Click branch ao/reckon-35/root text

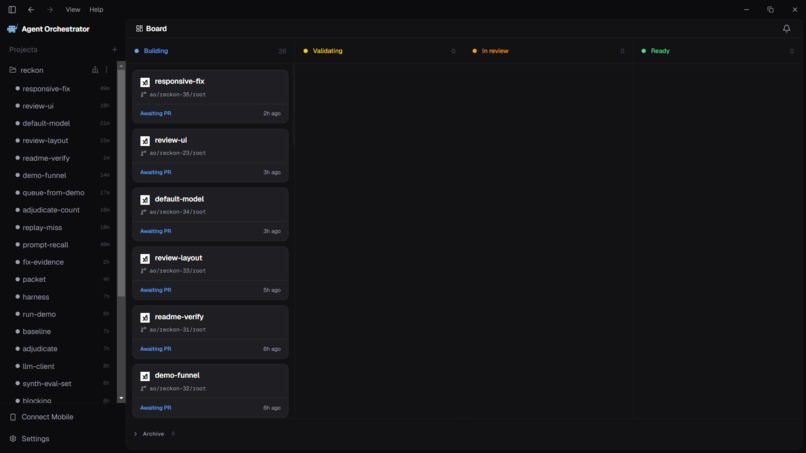pos(177,95)
